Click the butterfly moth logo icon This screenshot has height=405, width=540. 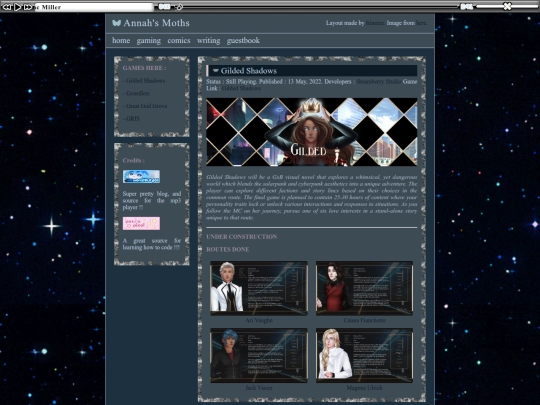(116, 23)
